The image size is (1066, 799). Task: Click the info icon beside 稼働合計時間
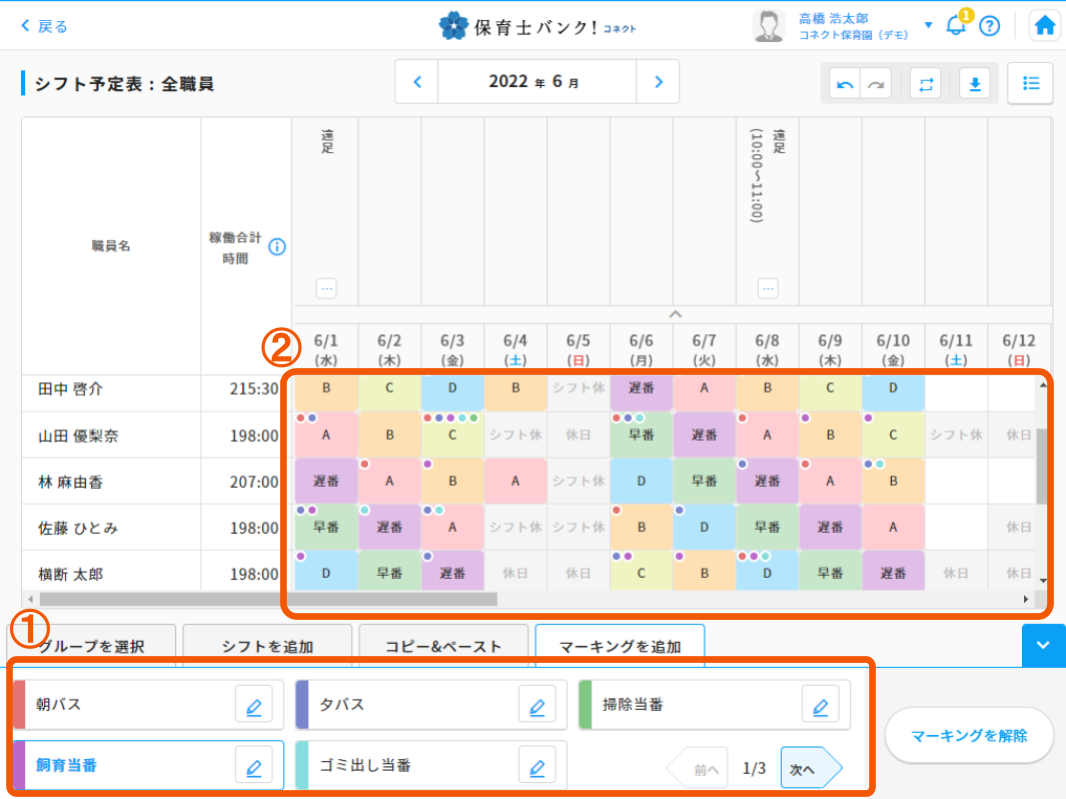(x=277, y=247)
